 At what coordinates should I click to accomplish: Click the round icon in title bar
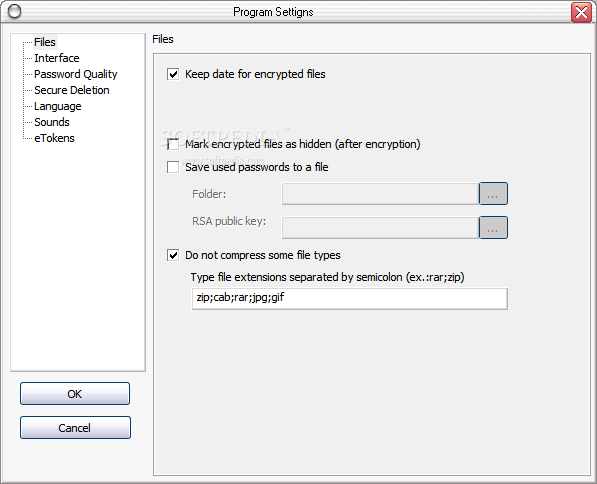(14, 11)
